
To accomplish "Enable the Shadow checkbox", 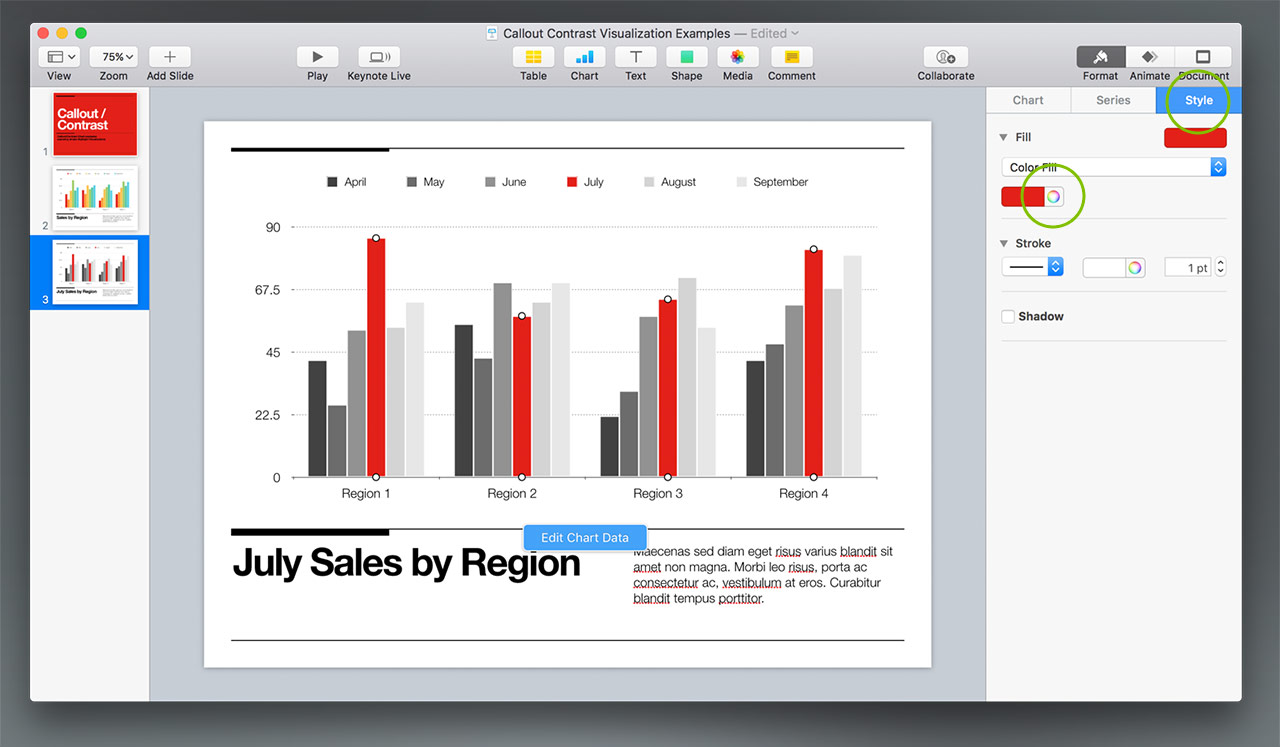I will [1008, 317].
